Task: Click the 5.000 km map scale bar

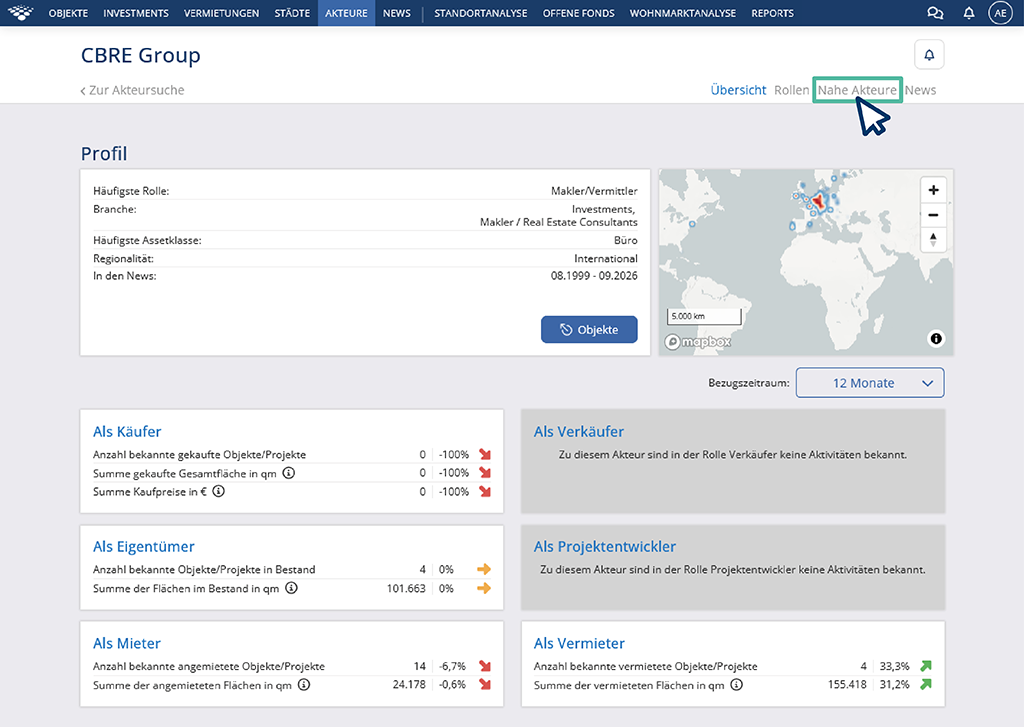Action: 704,317
